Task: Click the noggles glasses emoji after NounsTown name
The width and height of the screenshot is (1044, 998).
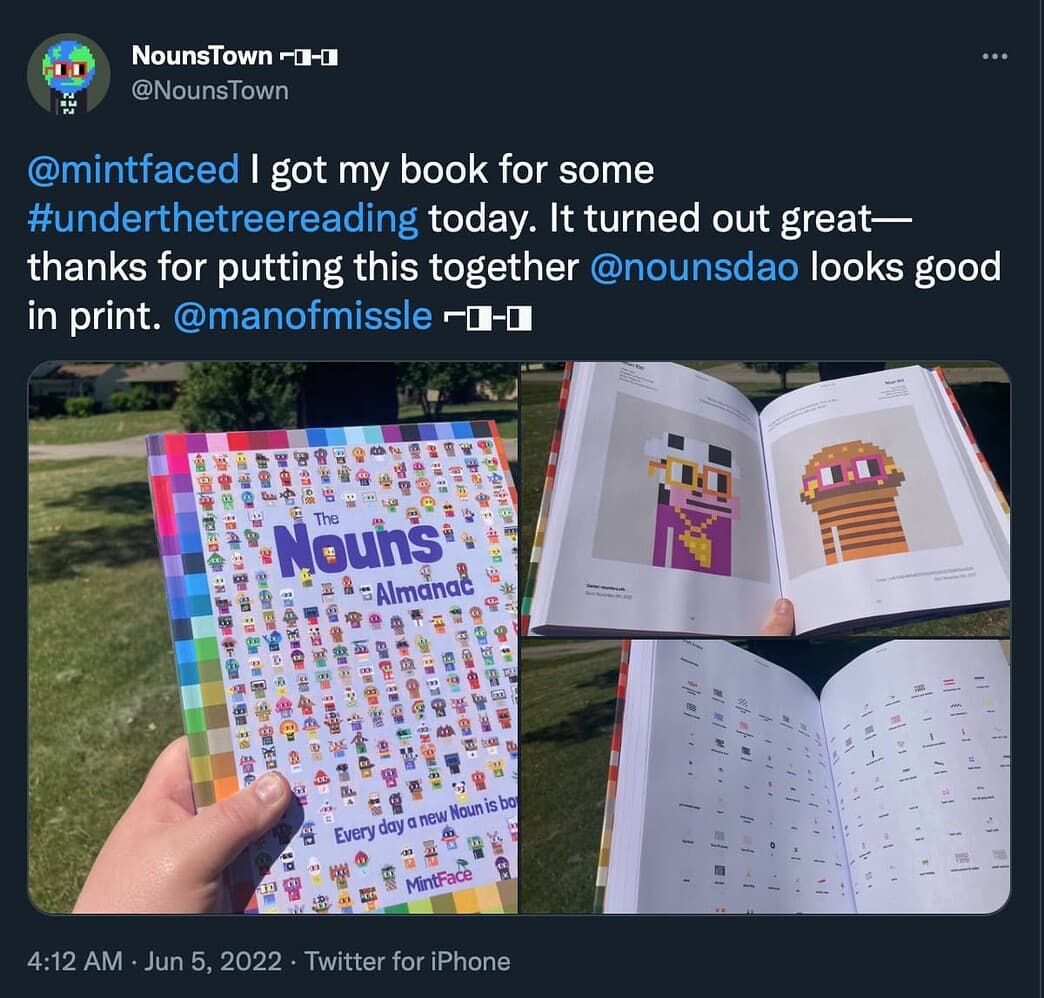Action: click(x=308, y=57)
